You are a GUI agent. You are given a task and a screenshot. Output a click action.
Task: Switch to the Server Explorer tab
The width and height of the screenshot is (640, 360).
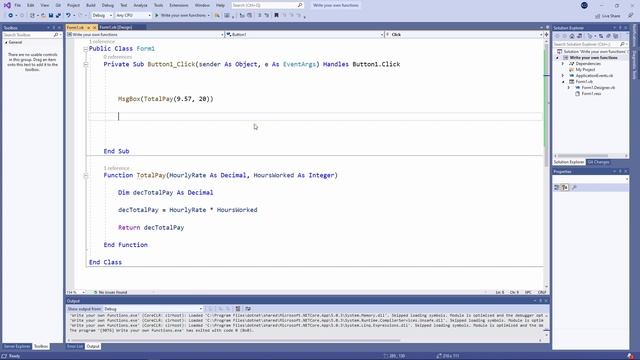17,346
